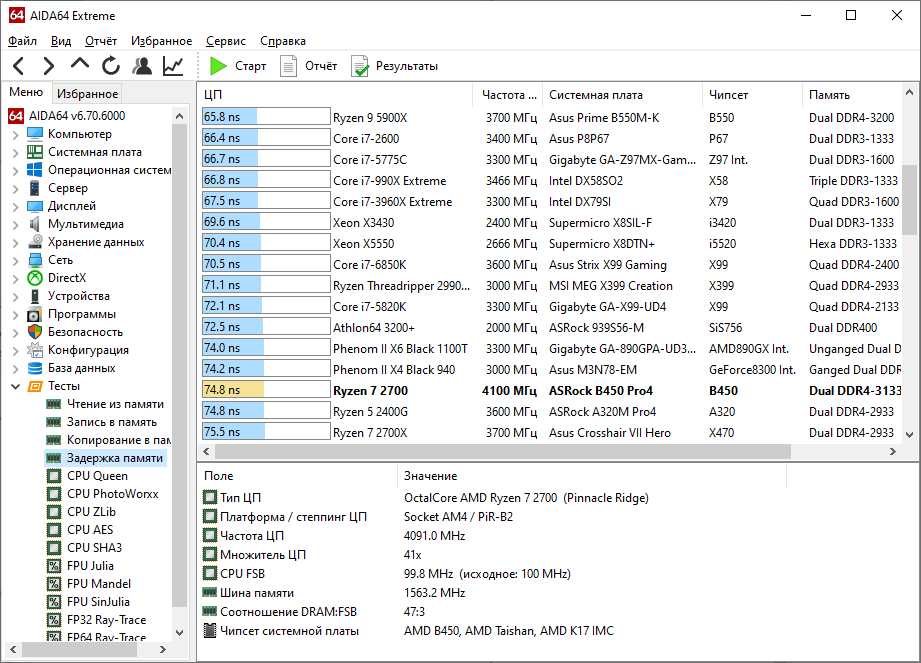Switch to the Меню sidebar tab

point(26,92)
